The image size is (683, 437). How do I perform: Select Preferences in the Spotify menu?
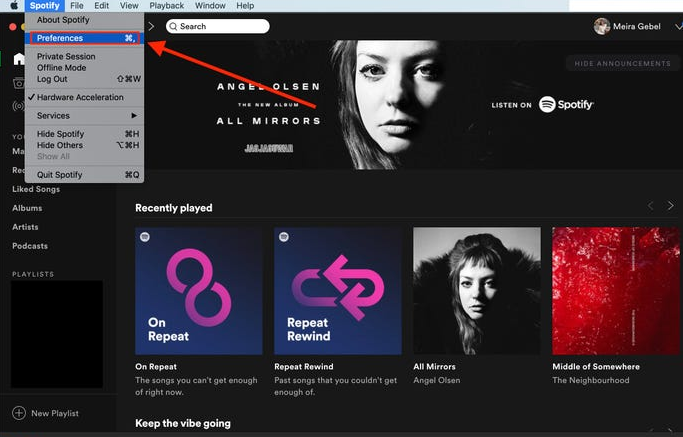pos(85,38)
